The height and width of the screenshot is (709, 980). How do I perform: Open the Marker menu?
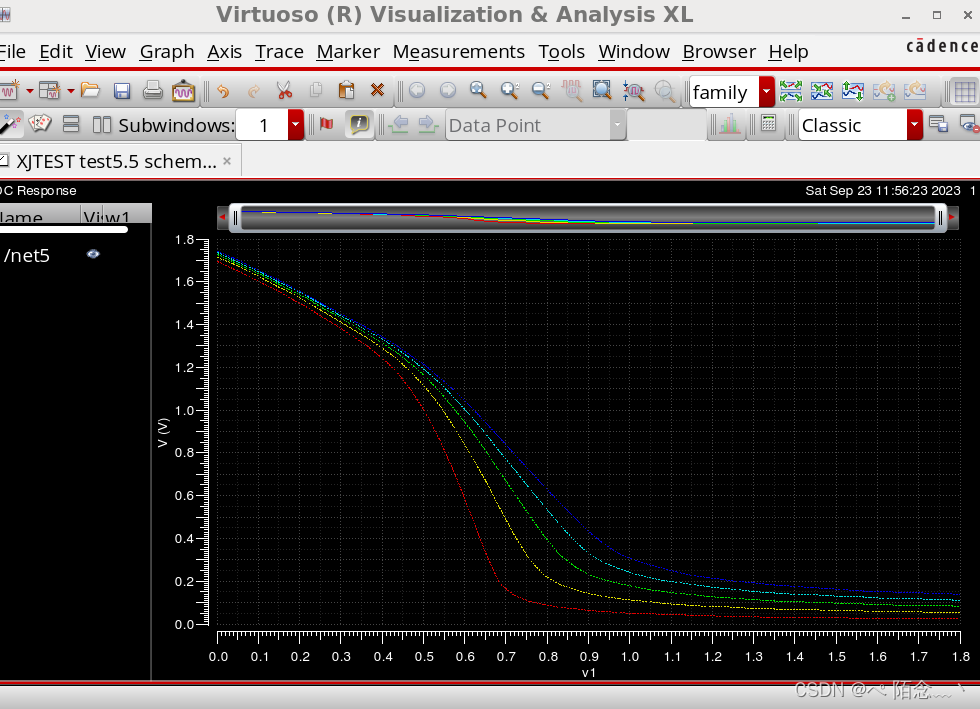(x=348, y=52)
